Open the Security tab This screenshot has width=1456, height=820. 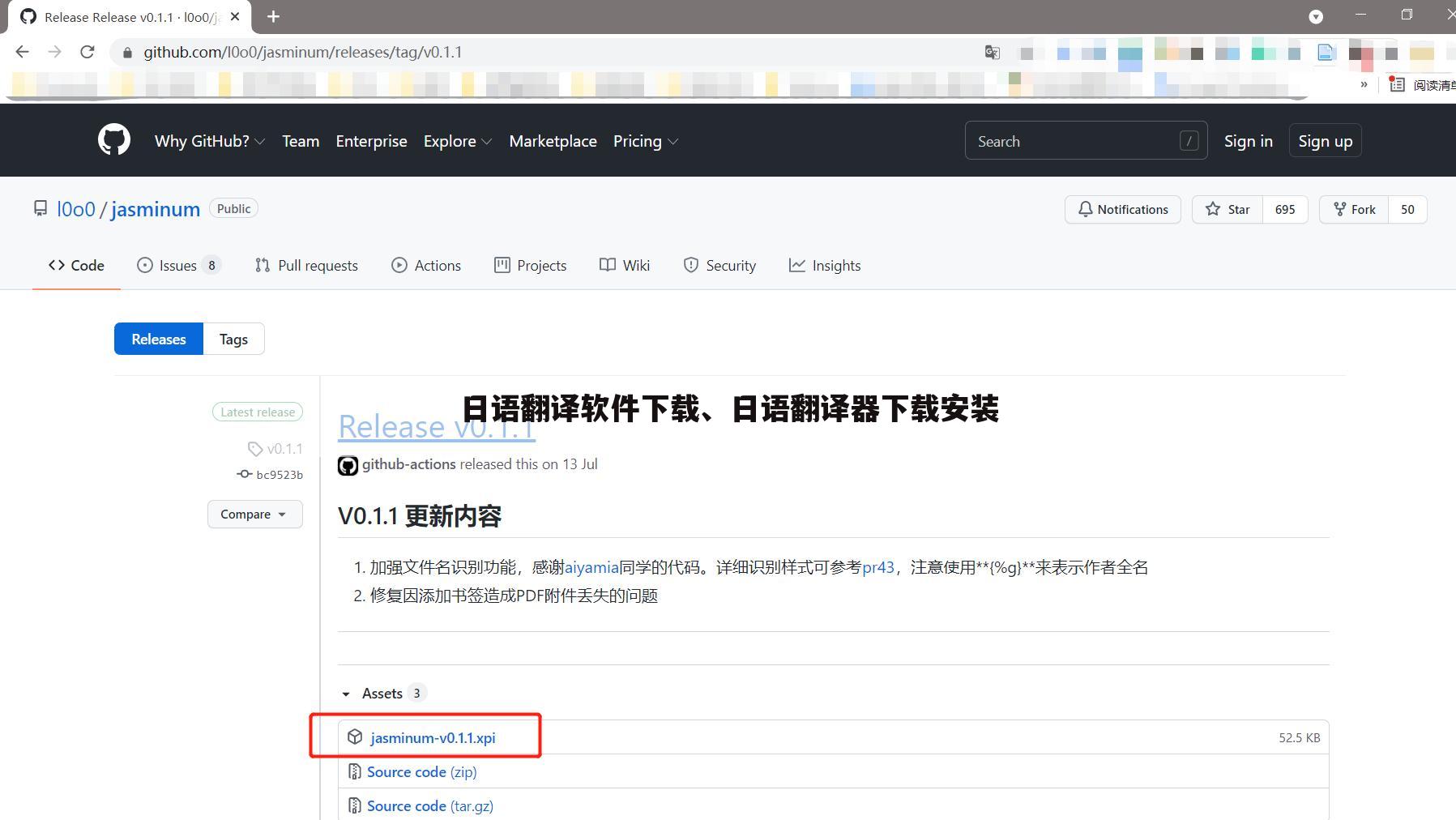click(x=719, y=265)
